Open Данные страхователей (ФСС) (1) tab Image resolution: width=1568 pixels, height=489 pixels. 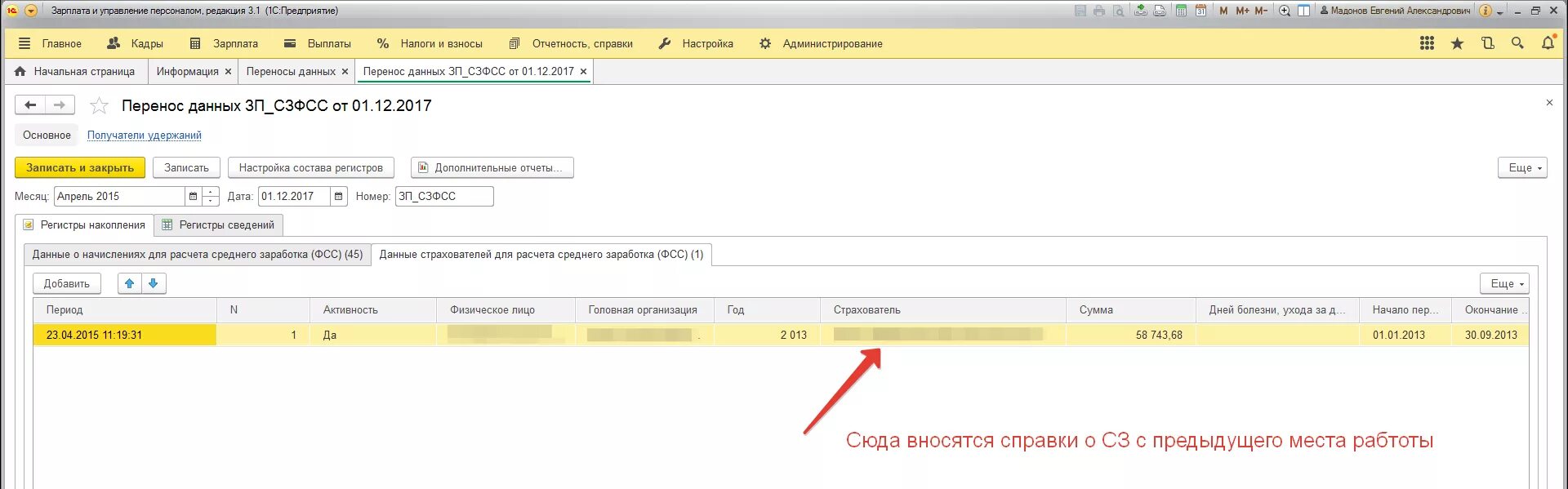541,254
